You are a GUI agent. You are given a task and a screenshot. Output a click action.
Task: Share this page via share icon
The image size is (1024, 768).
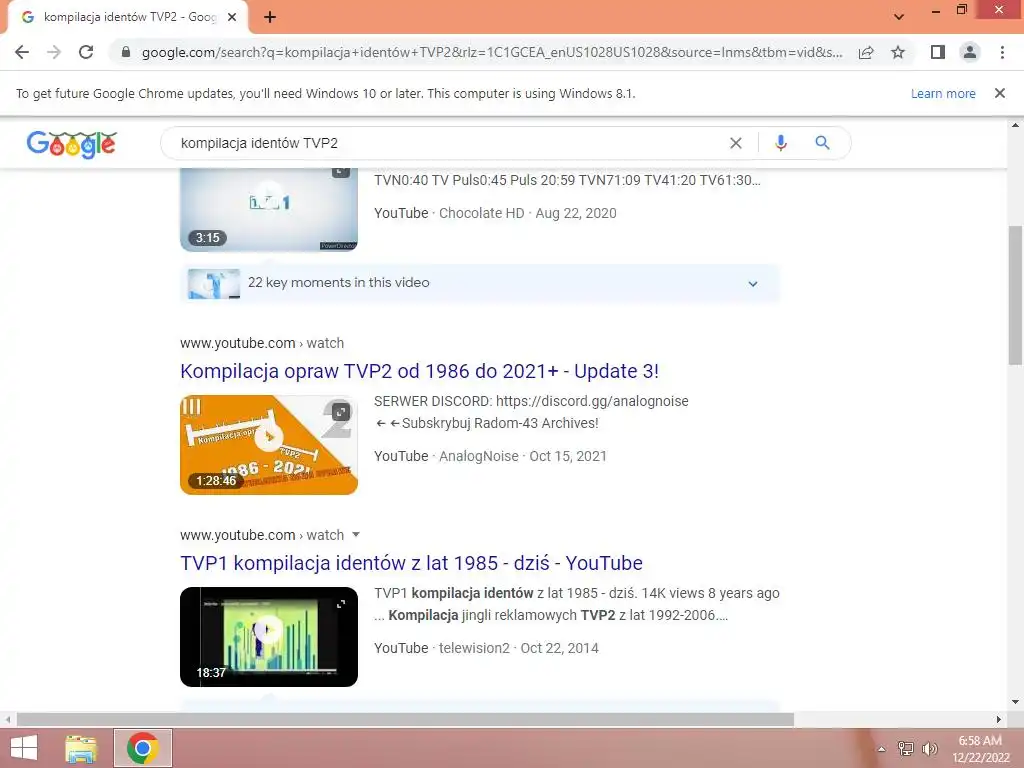click(866, 52)
